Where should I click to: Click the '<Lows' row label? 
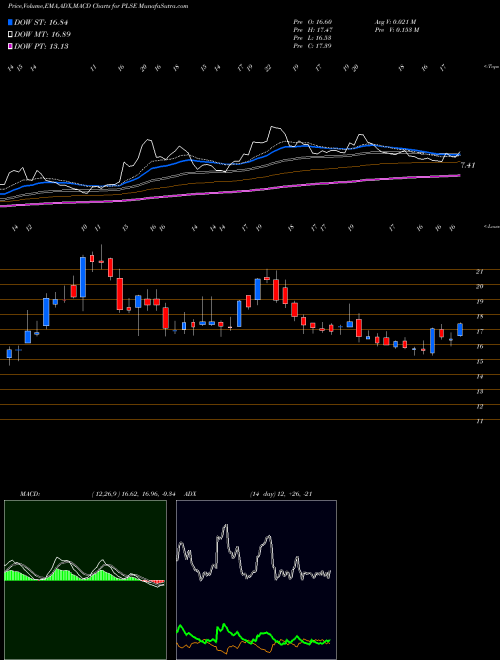[x=491, y=226]
